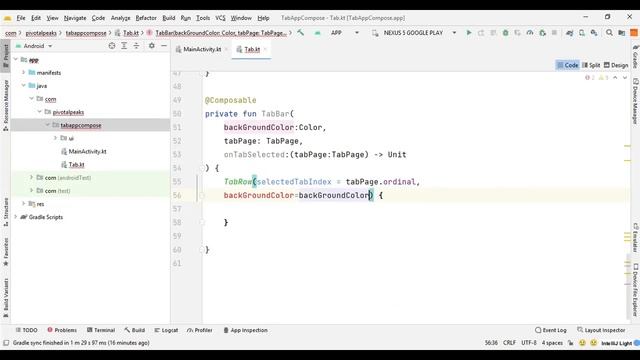Open the Profiler tool window

200,330
